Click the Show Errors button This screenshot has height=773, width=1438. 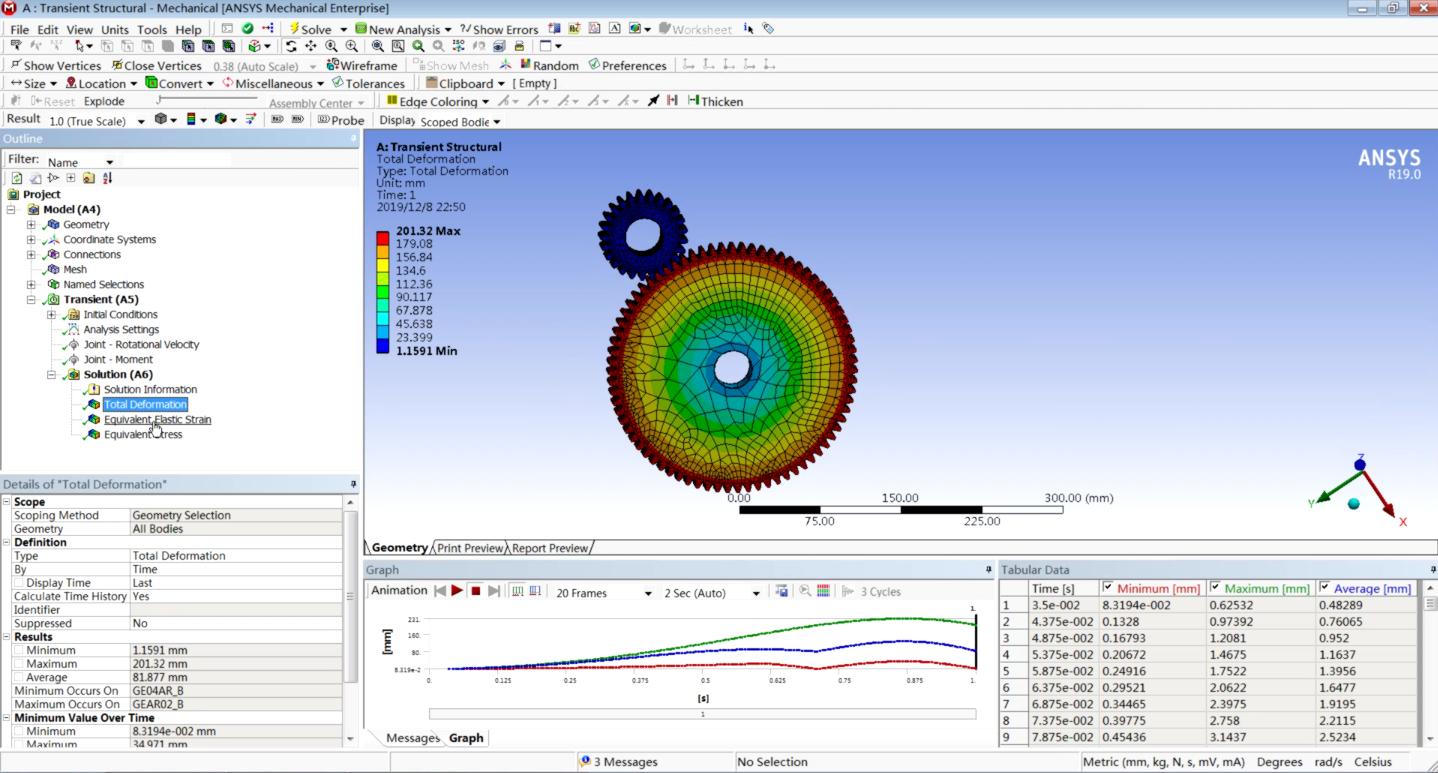(x=499, y=29)
